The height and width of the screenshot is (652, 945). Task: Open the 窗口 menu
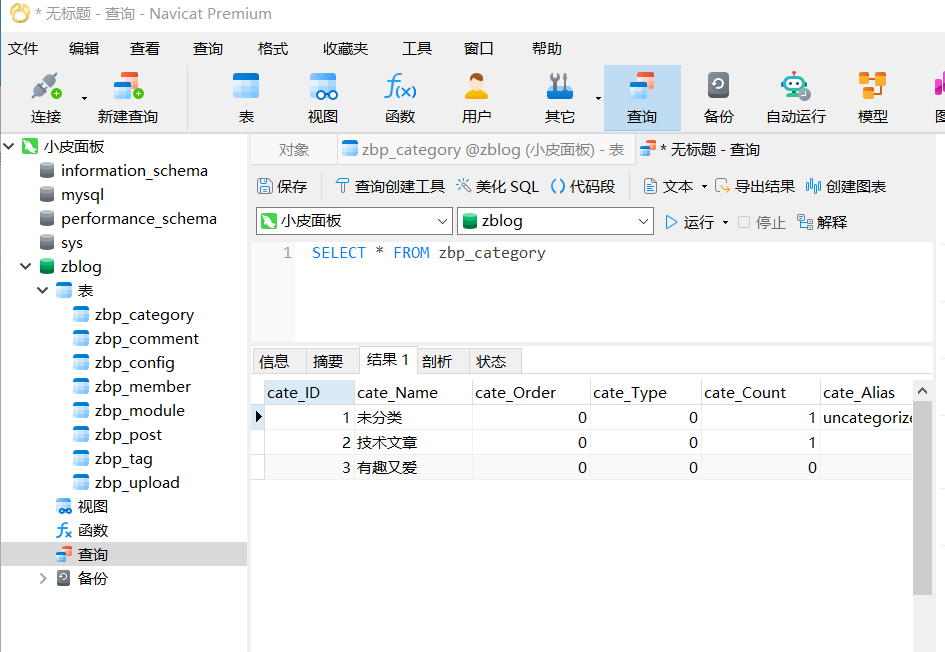coord(479,49)
